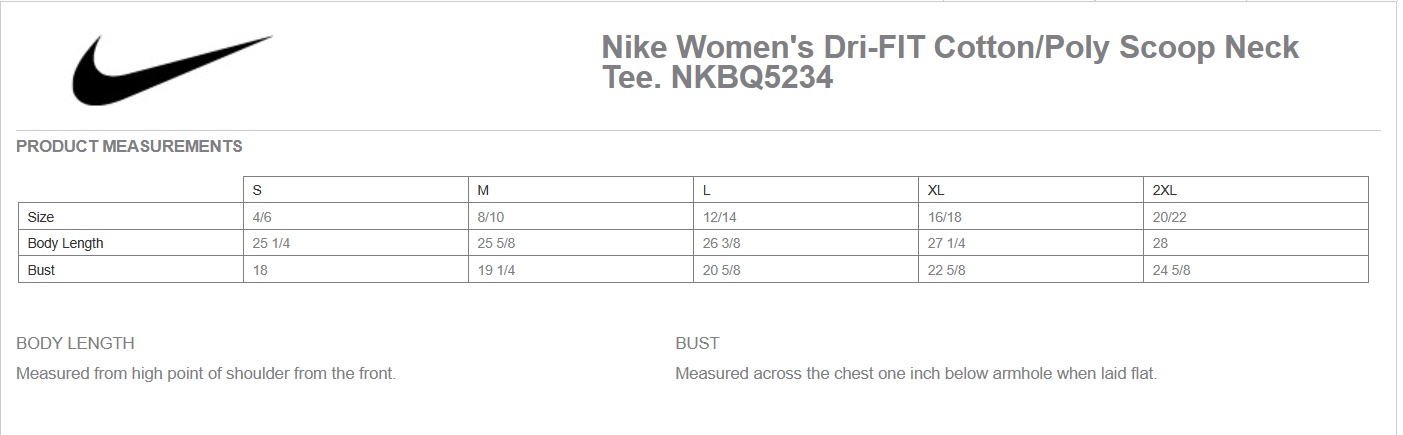Click the BODY LENGTH description heading
Image resolution: width=1403 pixels, height=435 pixels.
click(75, 344)
